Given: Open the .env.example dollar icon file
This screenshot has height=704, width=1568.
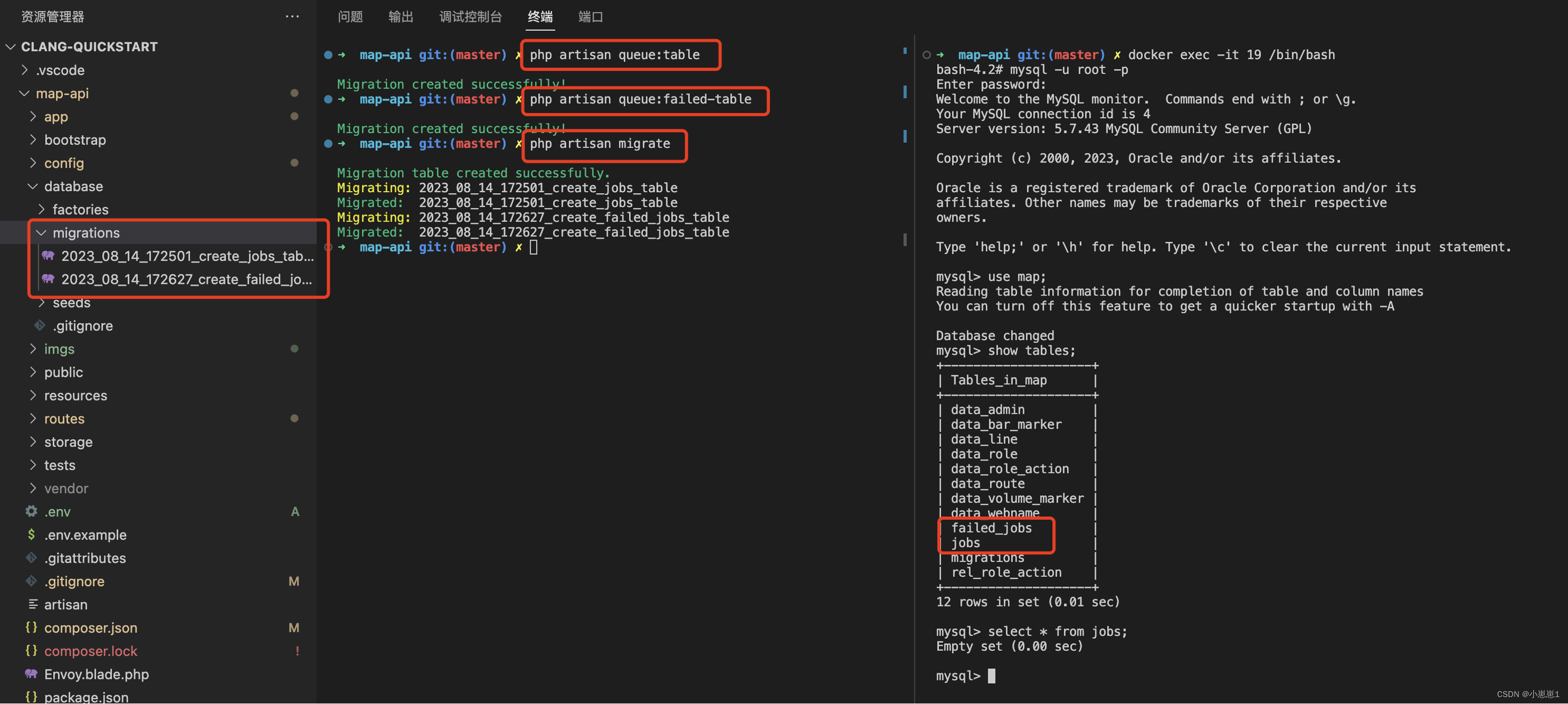Looking at the screenshot, I should click(31, 534).
